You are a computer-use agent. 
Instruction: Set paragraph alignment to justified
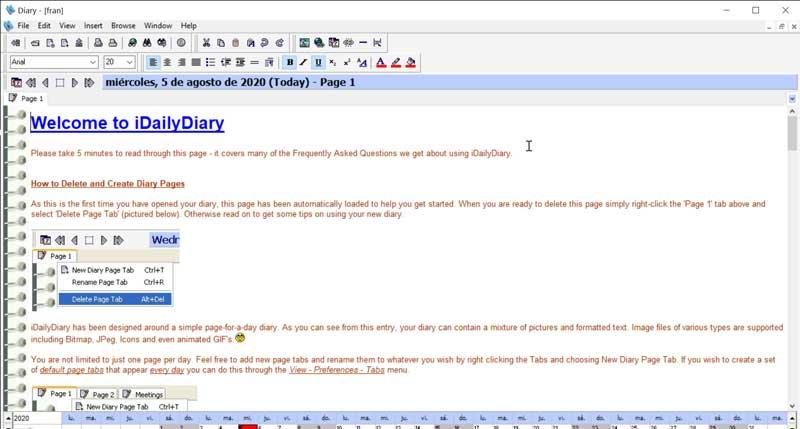pyautogui.click(x=196, y=62)
